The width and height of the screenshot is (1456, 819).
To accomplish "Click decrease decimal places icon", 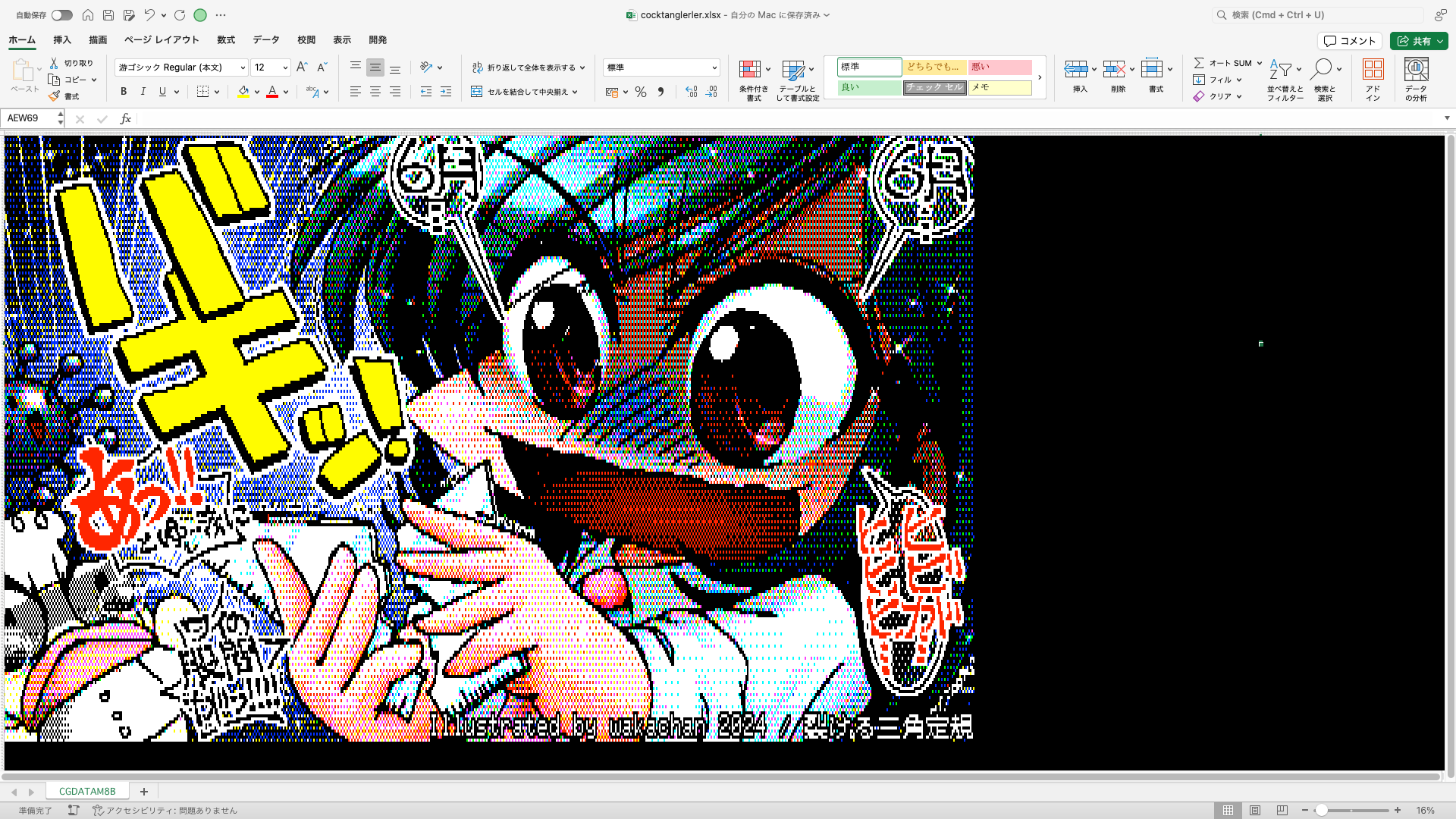I will pyautogui.click(x=711, y=92).
